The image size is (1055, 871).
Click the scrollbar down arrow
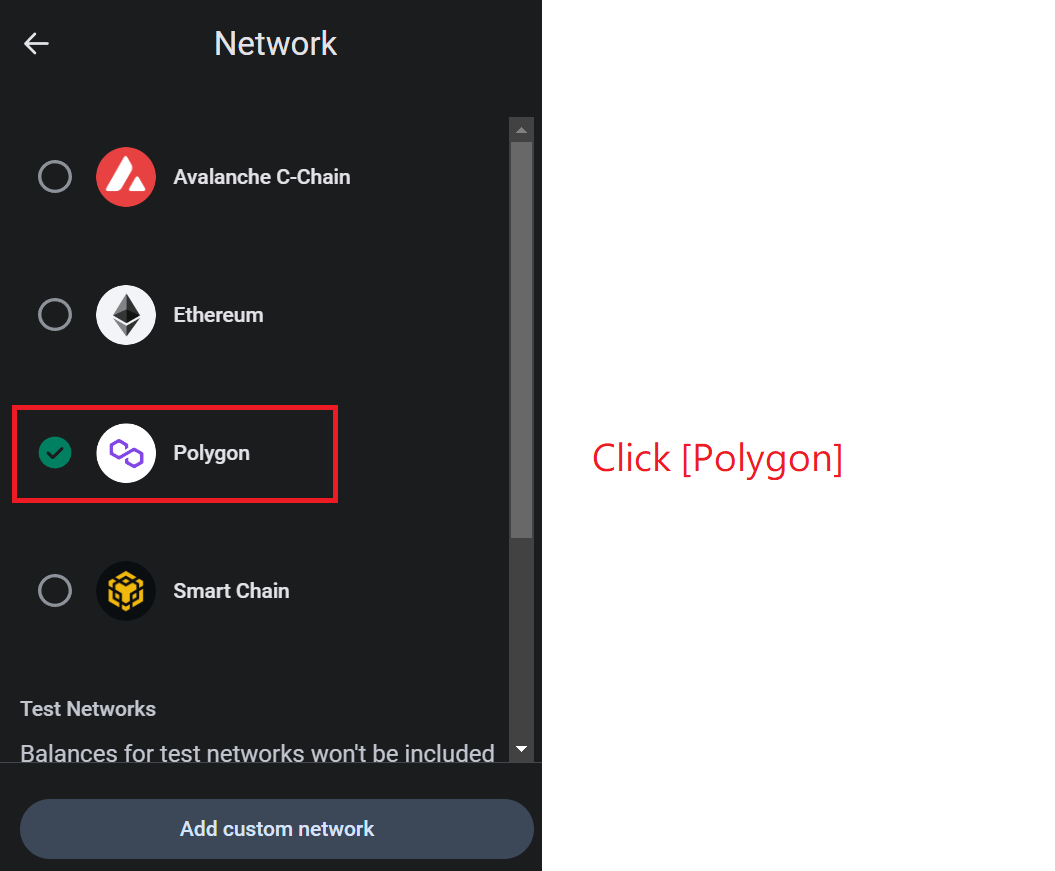coord(521,749)
